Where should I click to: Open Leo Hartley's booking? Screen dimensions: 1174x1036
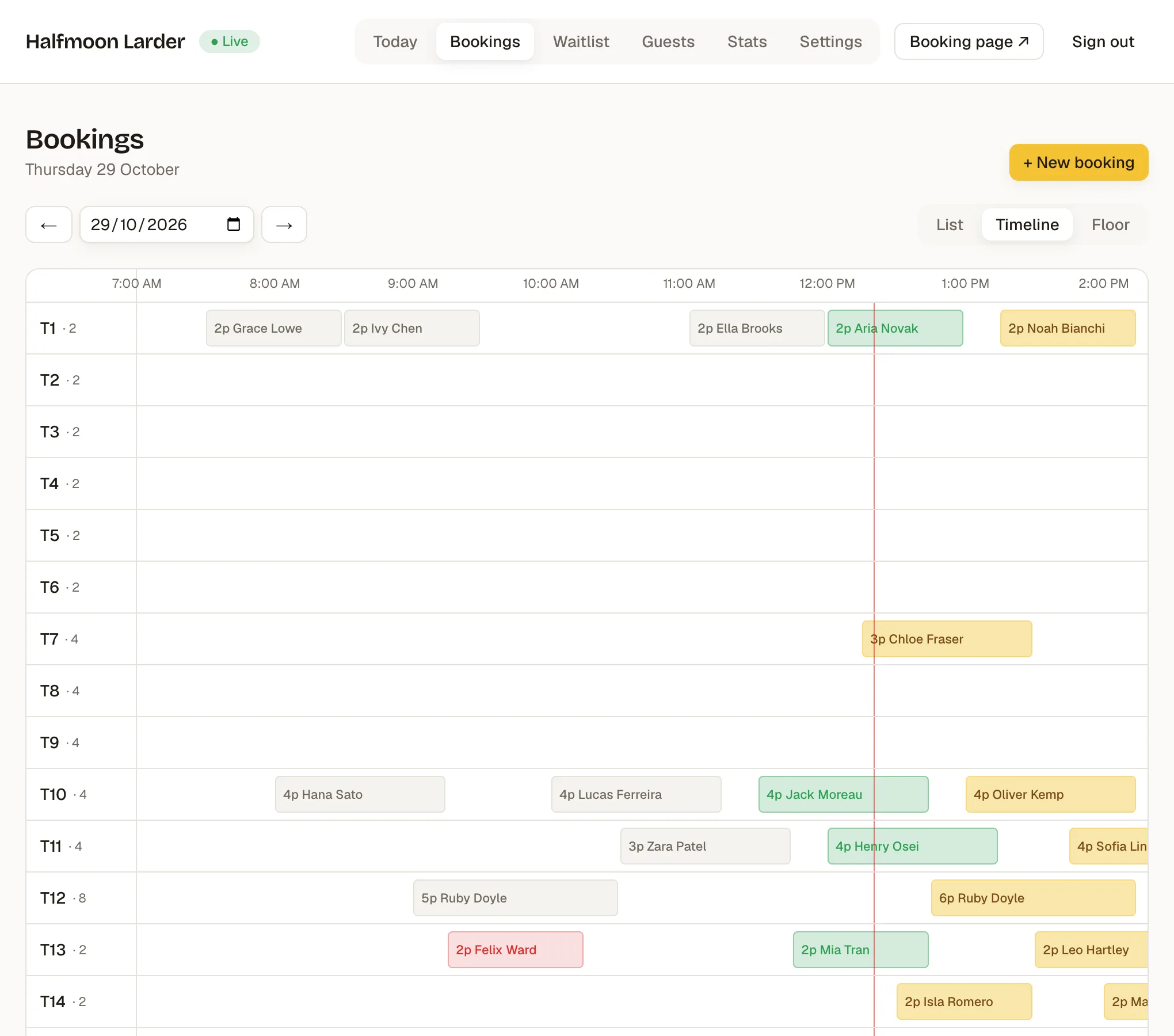coord(1092,950)
